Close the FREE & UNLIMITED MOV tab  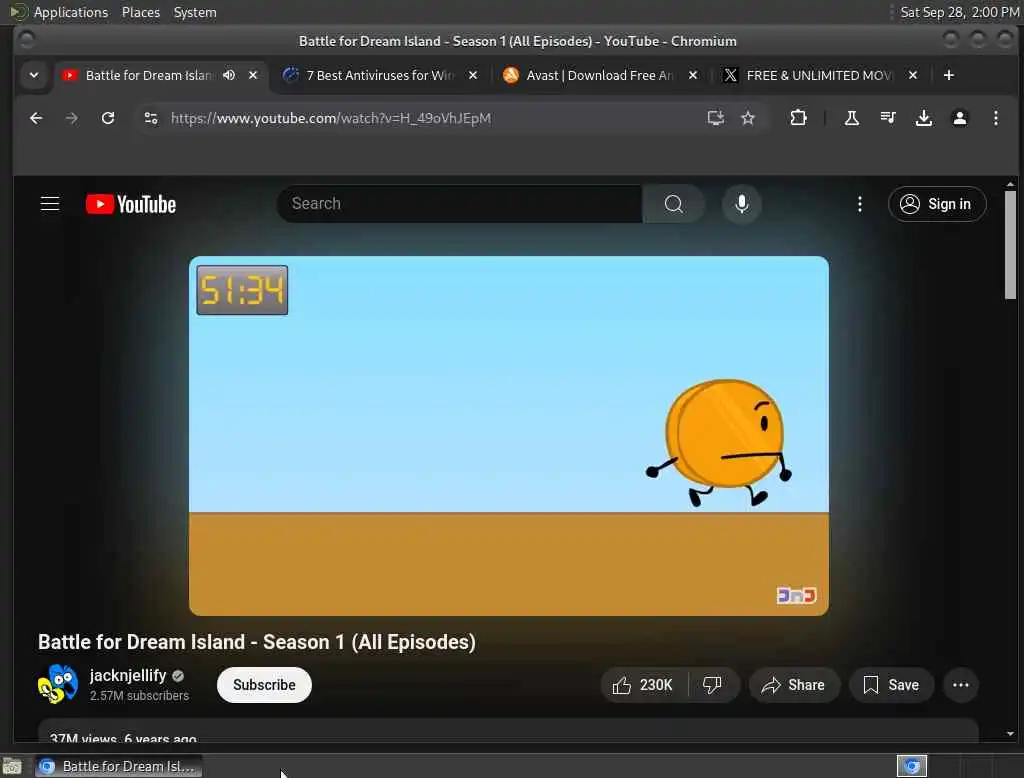pyautogui.click(x=913, y=75)
